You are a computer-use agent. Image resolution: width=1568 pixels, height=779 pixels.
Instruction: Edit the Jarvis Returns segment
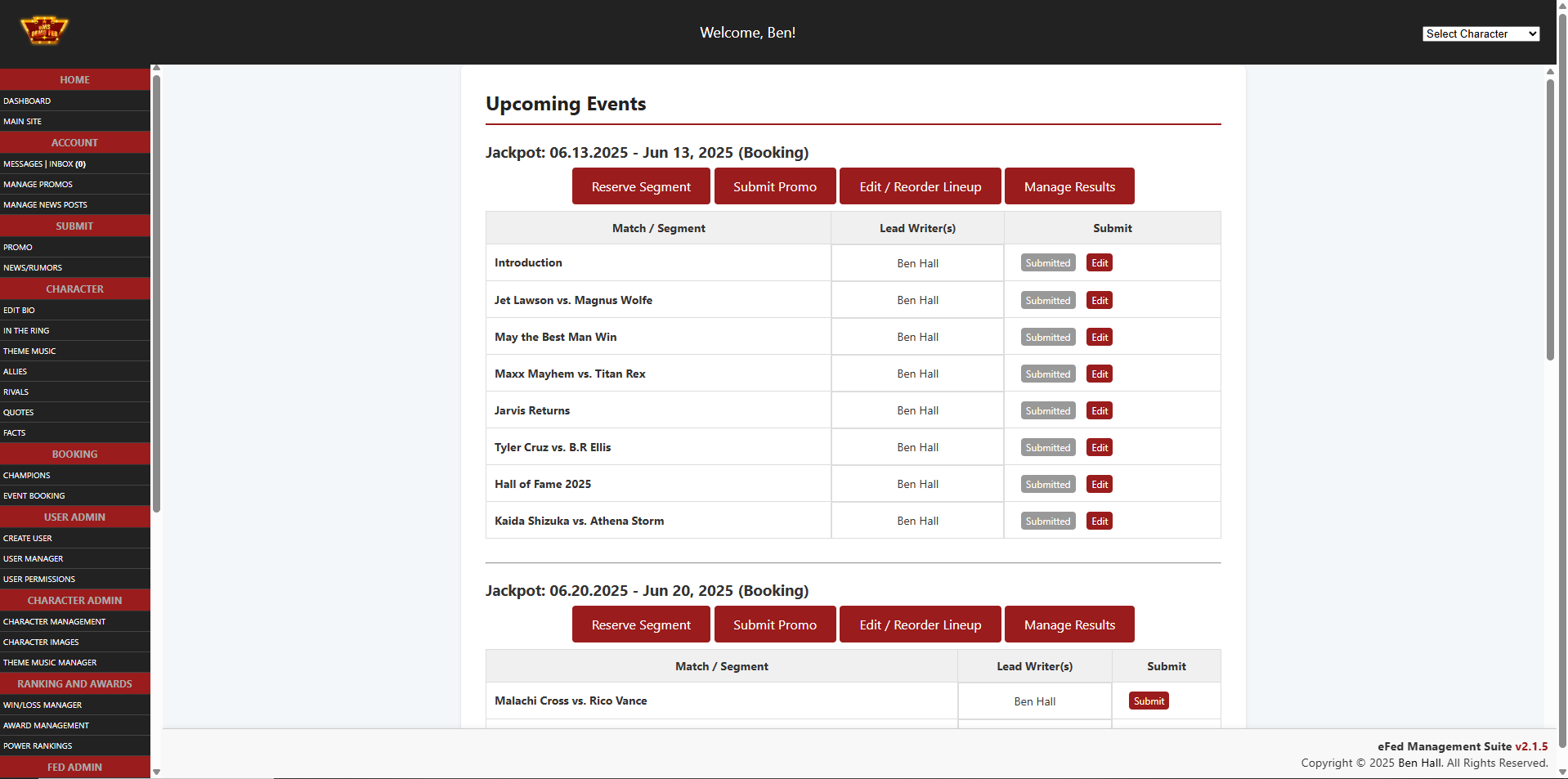pyautogui.click(x=1099, y=411)
